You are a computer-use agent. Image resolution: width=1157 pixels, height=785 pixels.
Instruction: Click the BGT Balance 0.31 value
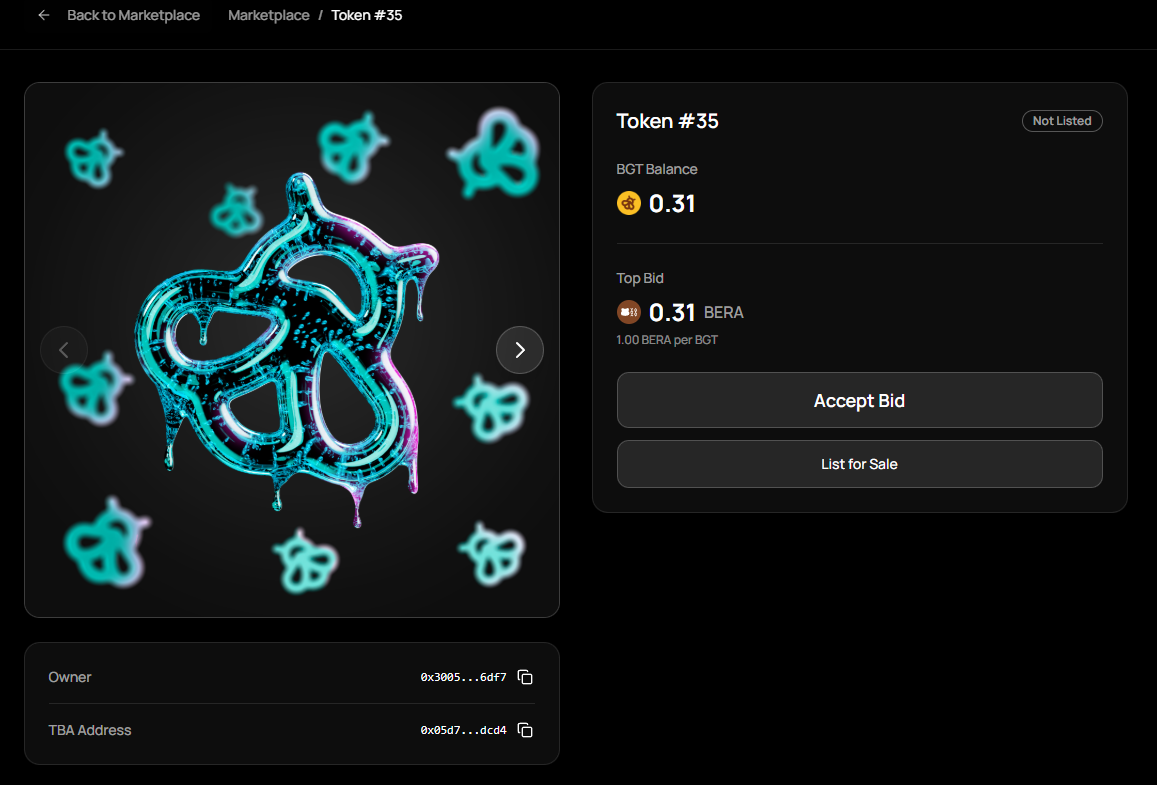[672, 204]
